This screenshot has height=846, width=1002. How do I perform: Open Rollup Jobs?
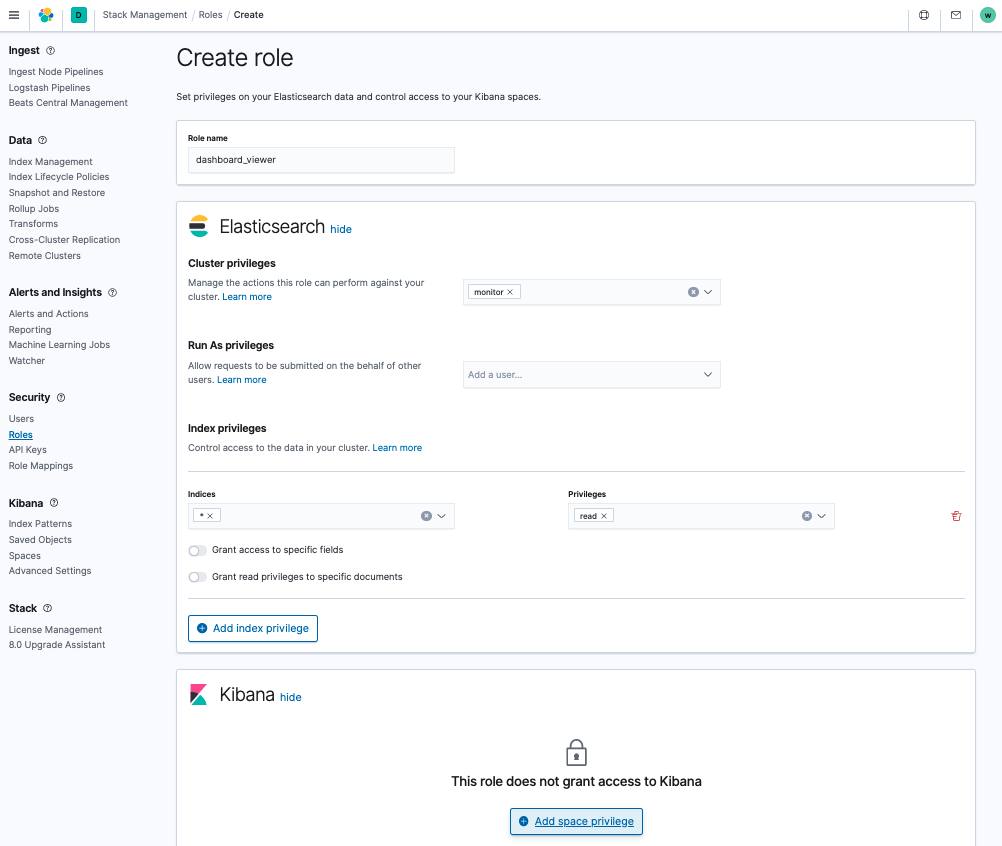(34, 208)
